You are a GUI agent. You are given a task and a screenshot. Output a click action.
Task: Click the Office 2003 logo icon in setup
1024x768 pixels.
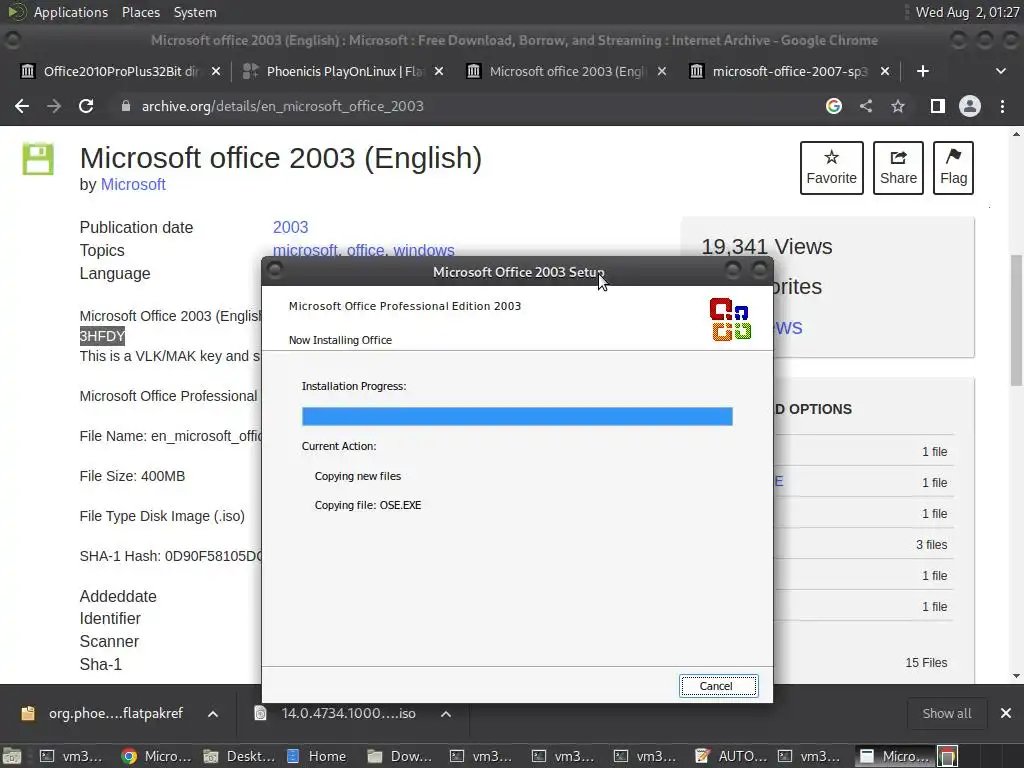[730, 319]
